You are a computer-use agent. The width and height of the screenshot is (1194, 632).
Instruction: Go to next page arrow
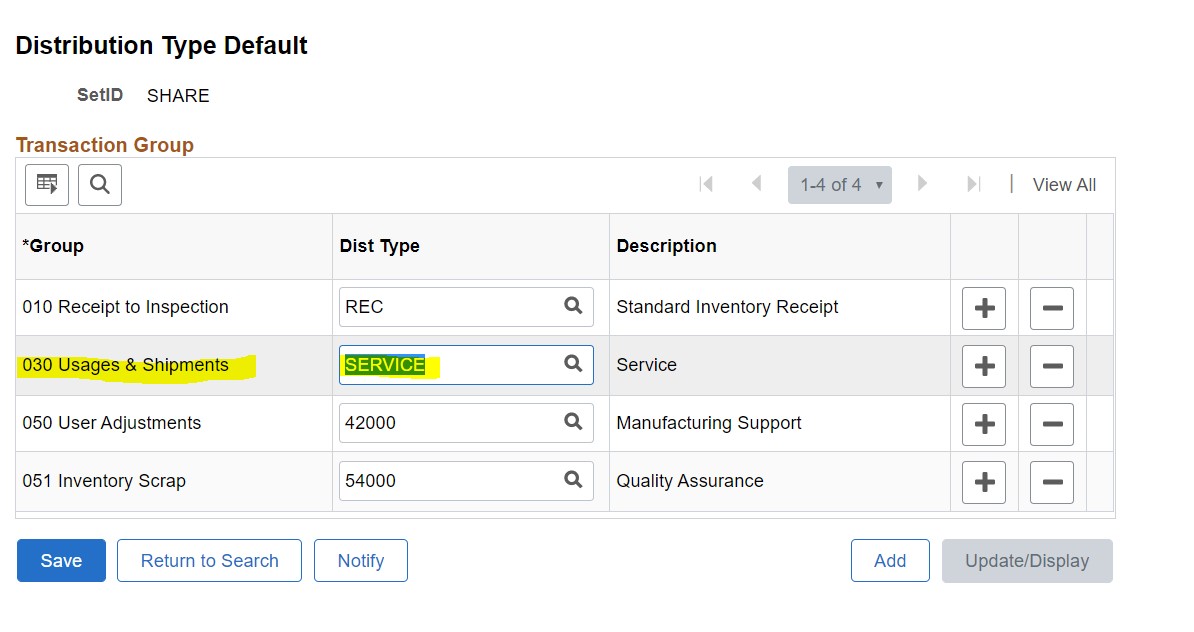pos(922,184)
